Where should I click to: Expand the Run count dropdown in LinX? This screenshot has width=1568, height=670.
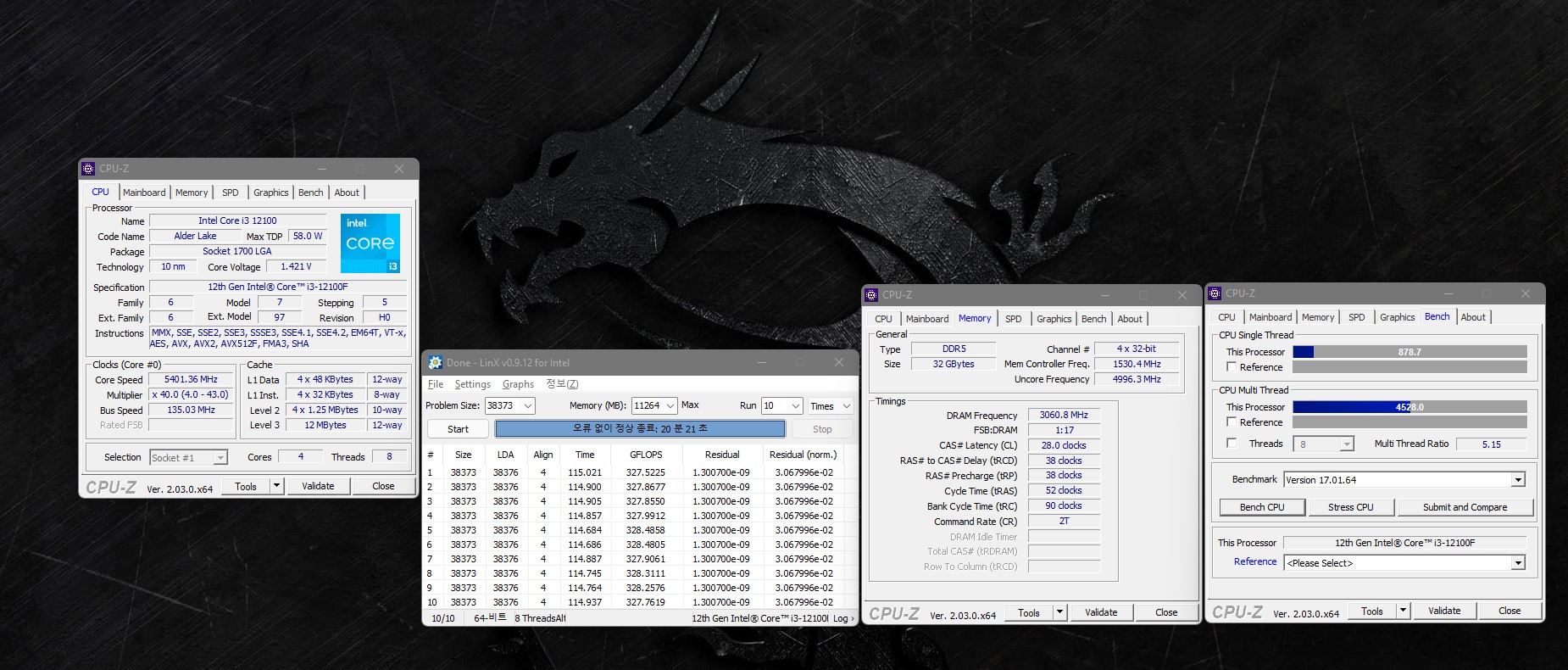tap(795, 406)
